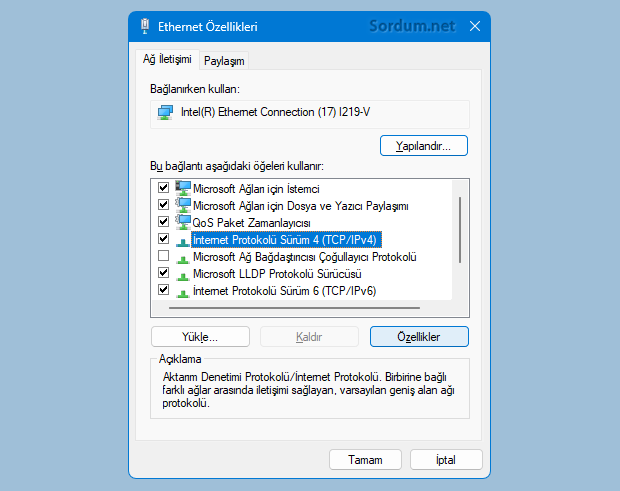Click the QoS Paket Zamanlayıcısı icon
Image resolution: width=620 pixels, height=491 pixels.
pos(183,223)
